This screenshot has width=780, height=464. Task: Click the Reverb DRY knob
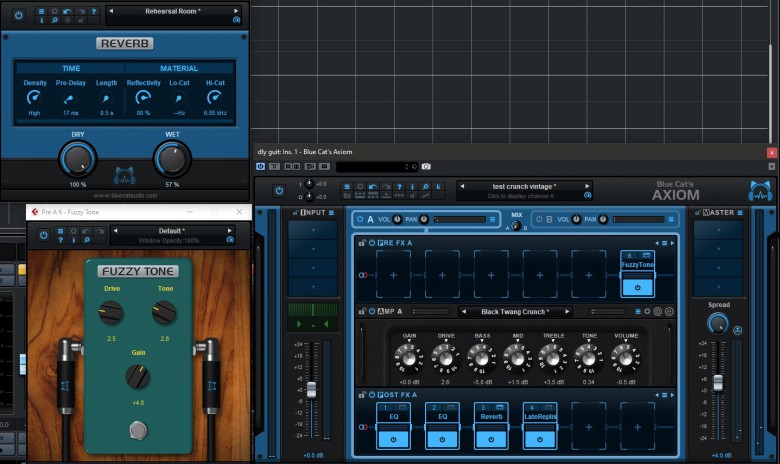click(x=78, y=159)
